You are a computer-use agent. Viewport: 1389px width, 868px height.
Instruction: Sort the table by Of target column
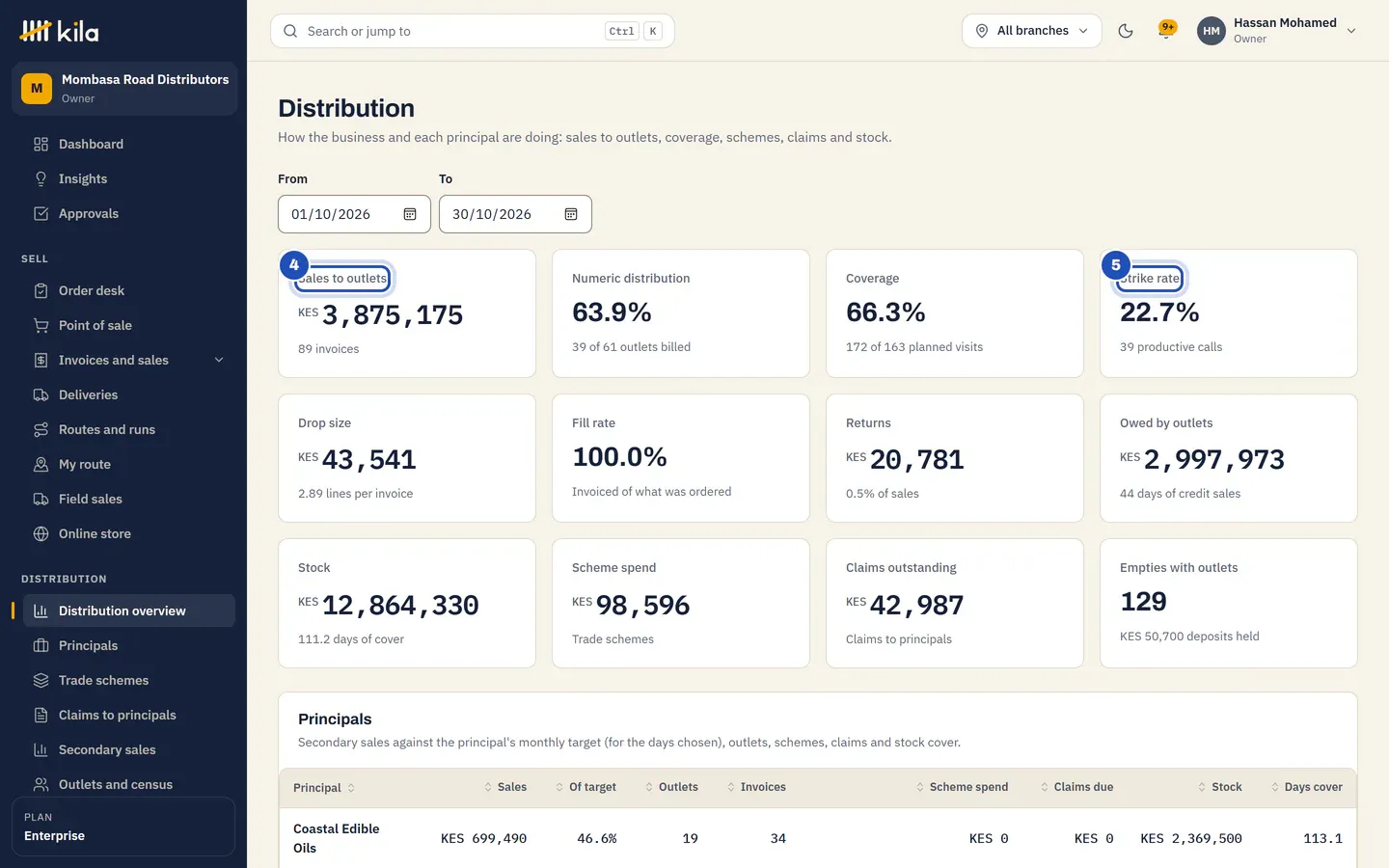click(x=586, y=787)
